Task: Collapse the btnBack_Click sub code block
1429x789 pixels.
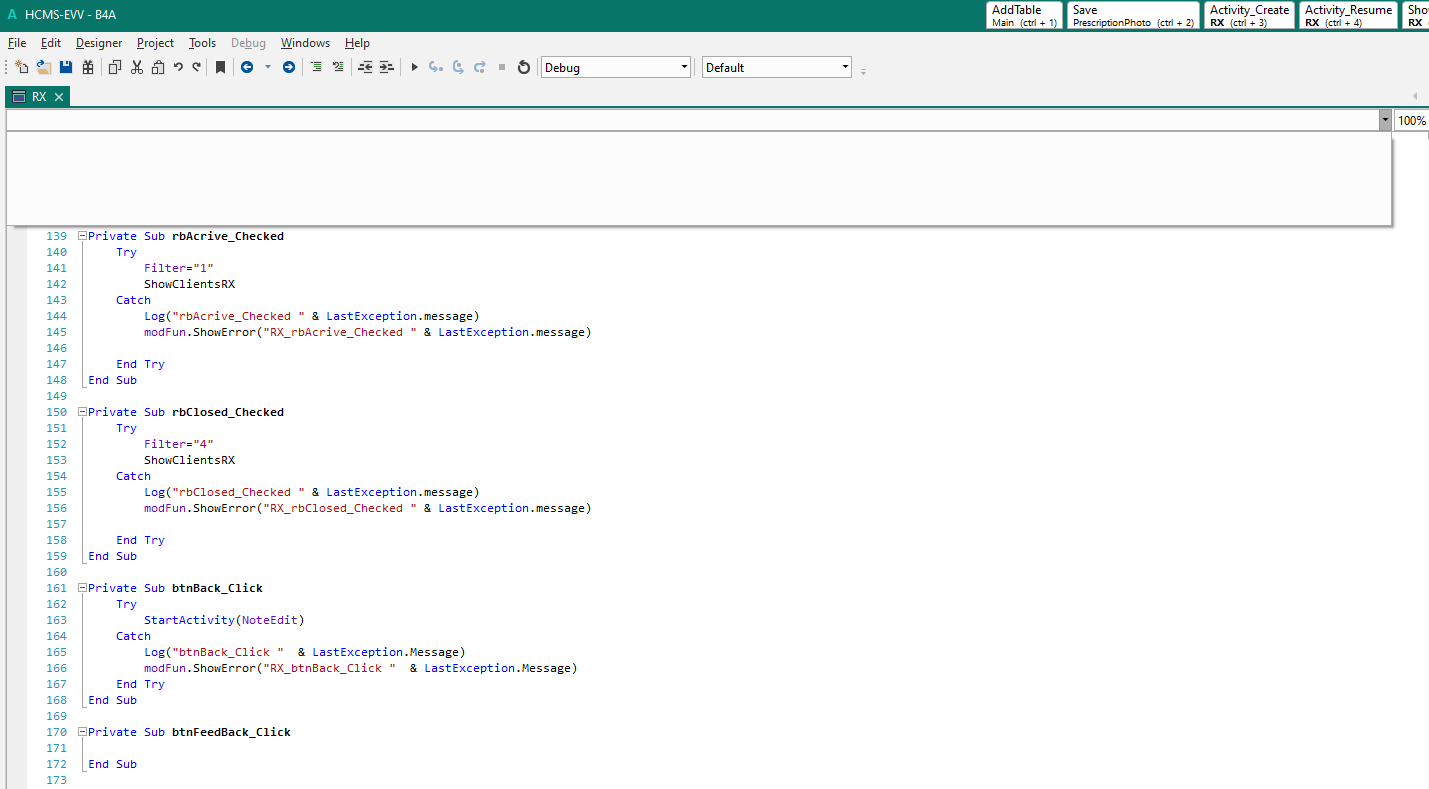Action: point(82,588)
